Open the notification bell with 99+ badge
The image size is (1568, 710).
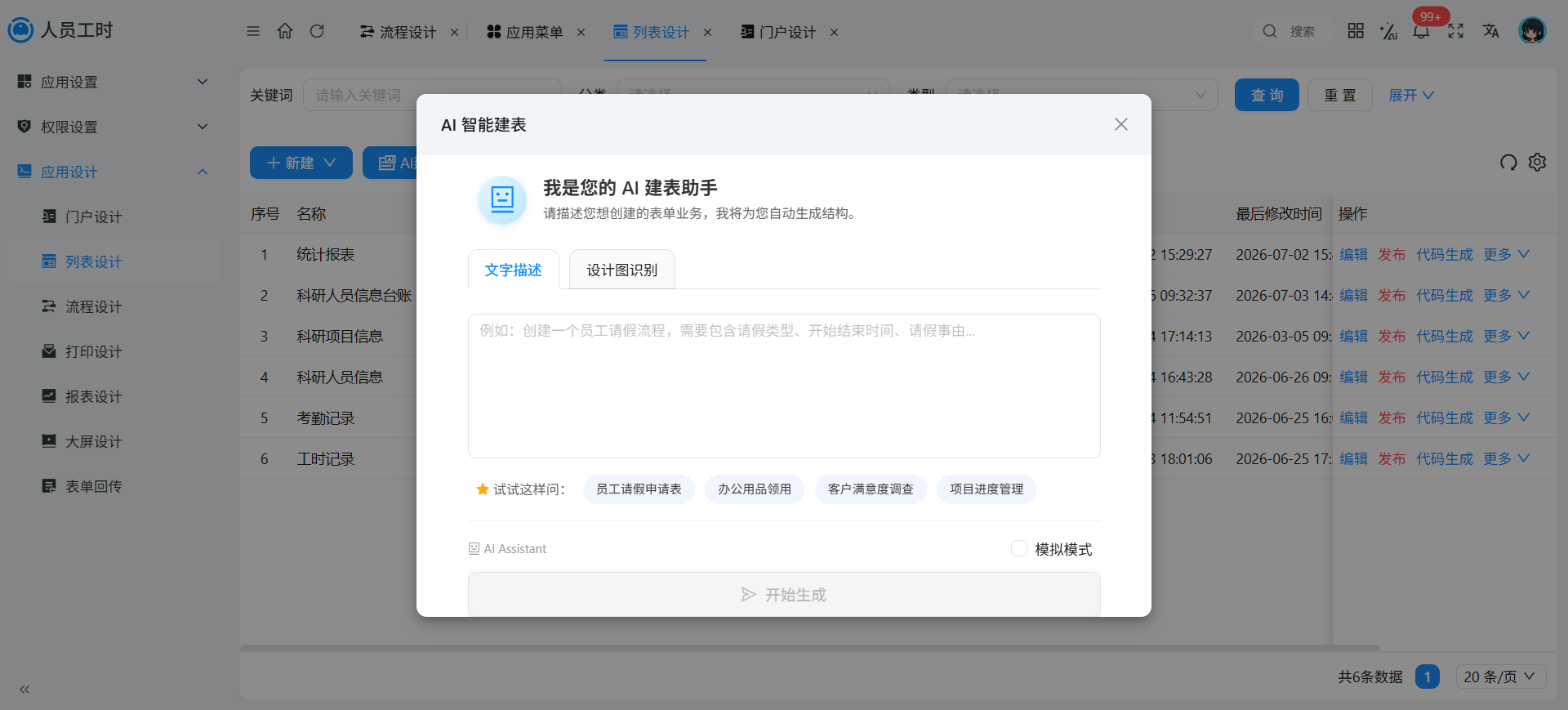tap(1422, 31)
